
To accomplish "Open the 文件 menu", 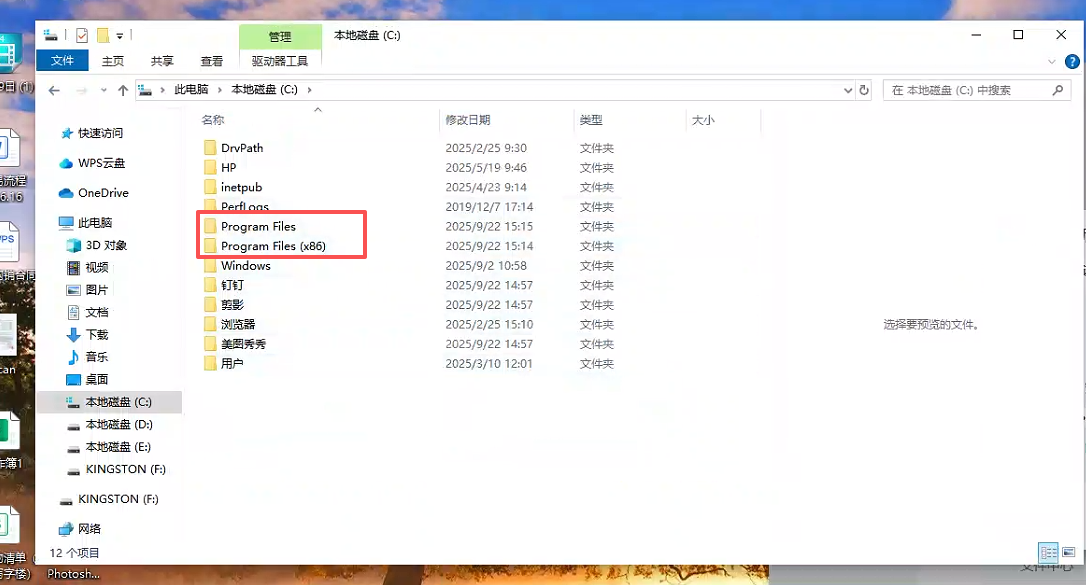I will [62, 61].
